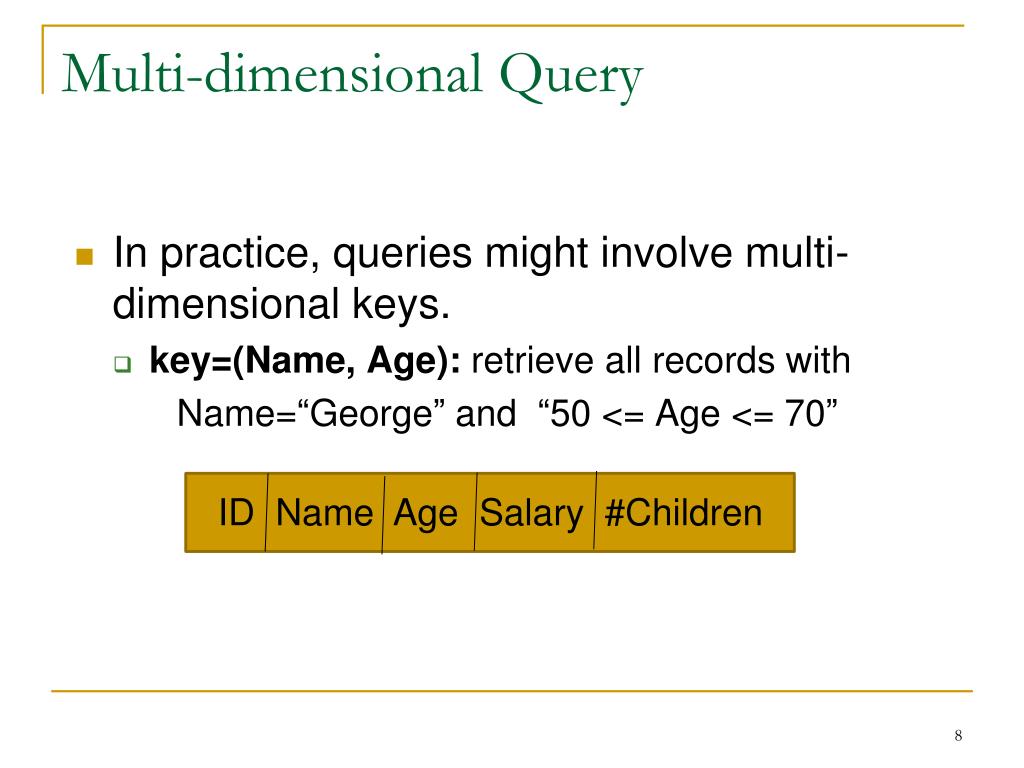
Task: Click the word 'and' in the query line
Action: (486, 414)
